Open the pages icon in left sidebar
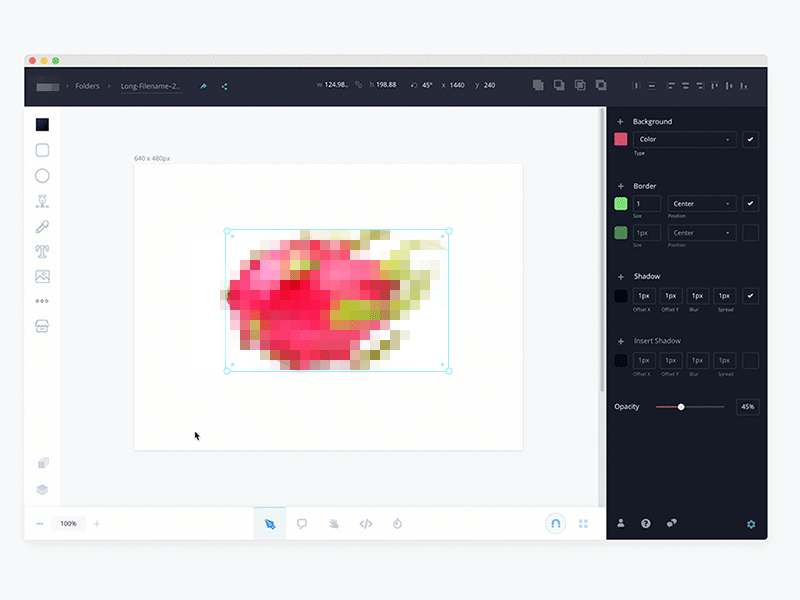This screenshot has width=800, height=600. point(43,463)
